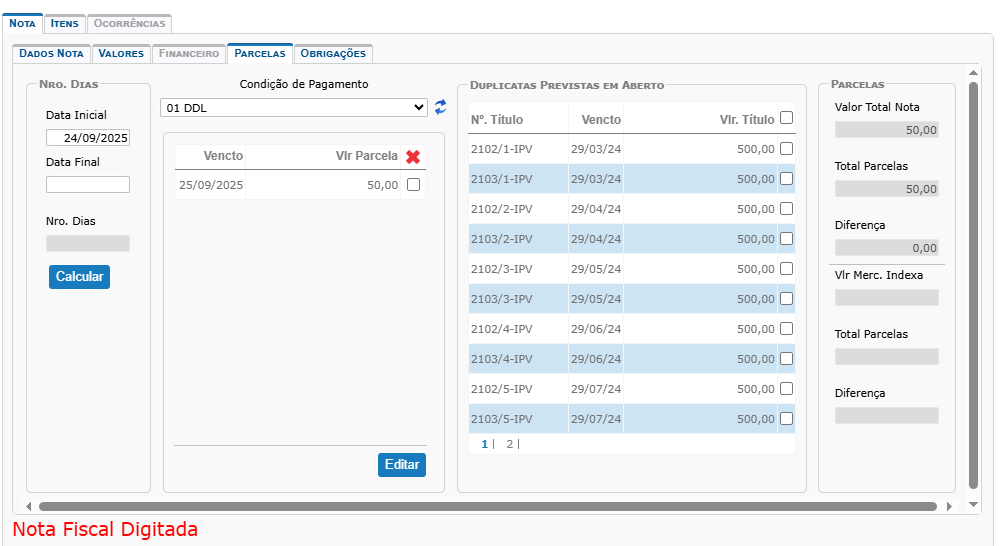Screen dimensions: 1004x546
Task: Open the Obrigações sub-tab
Action: point(333,53)
